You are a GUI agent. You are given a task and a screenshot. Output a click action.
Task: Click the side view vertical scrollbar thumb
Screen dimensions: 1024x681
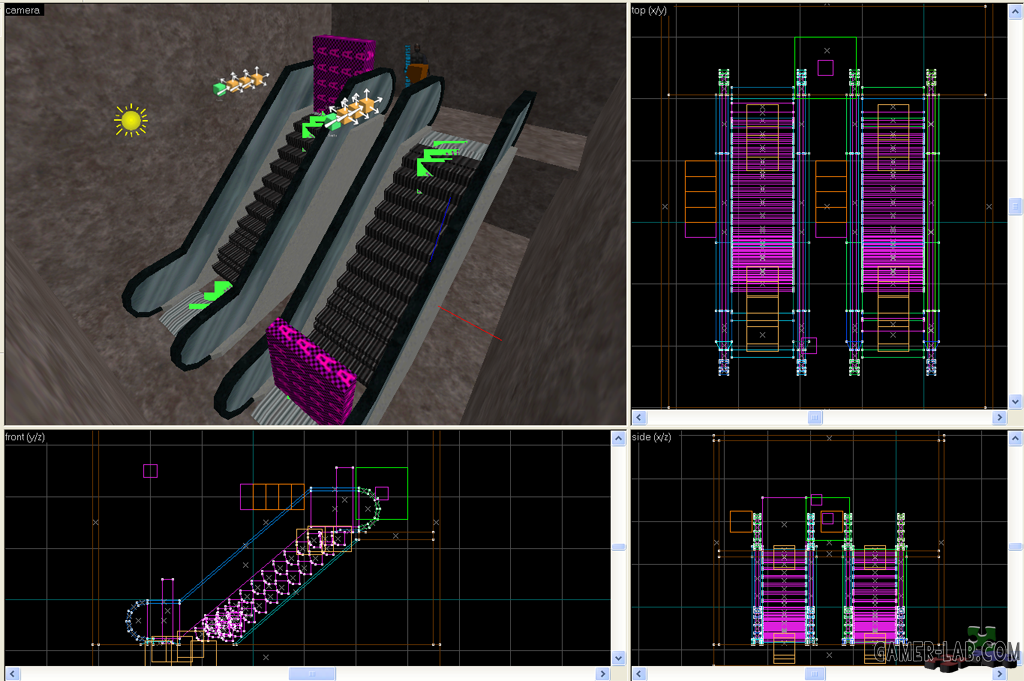(x=1016, y=547)
